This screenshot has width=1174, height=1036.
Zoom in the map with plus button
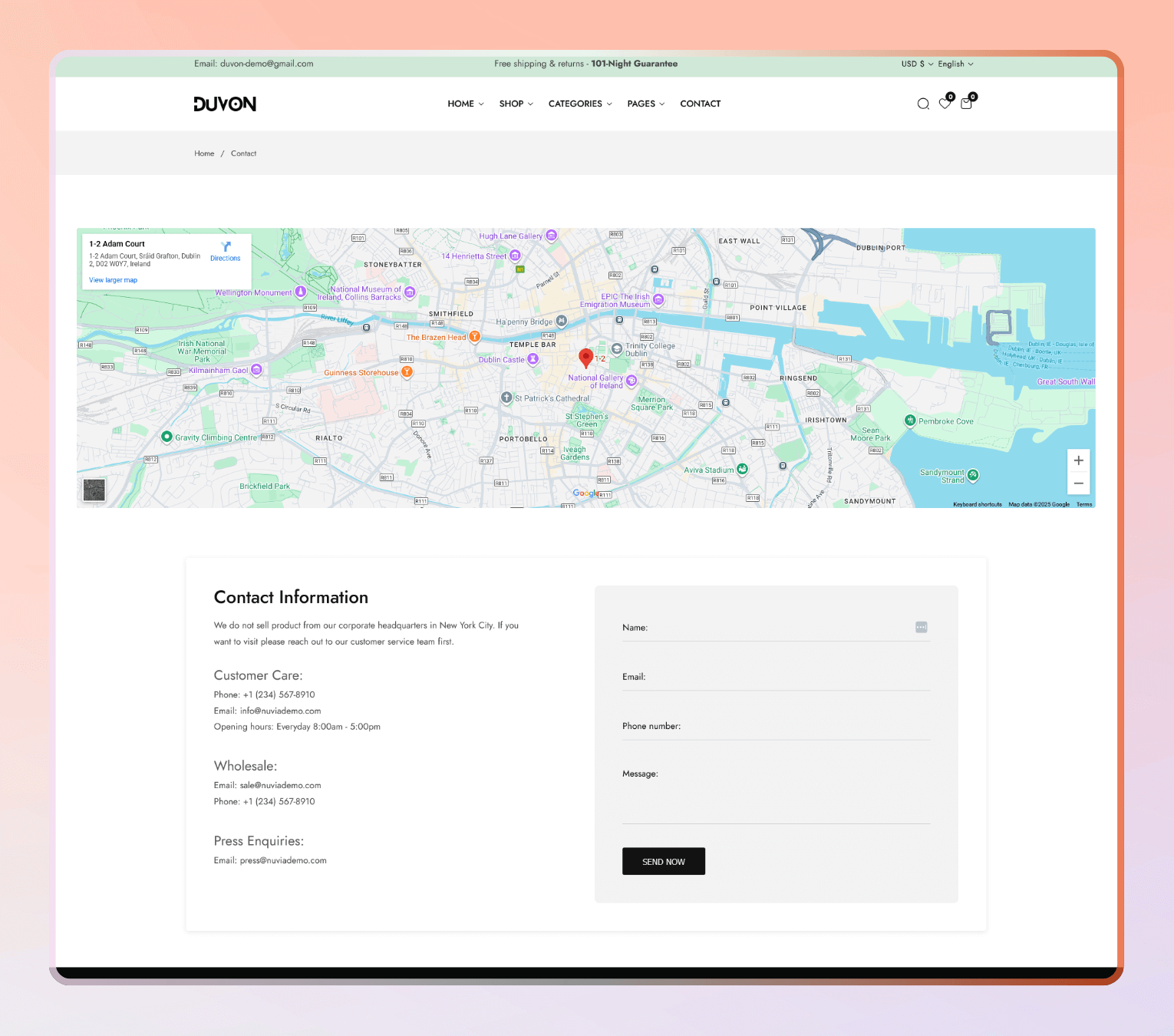click(1078, 460)
